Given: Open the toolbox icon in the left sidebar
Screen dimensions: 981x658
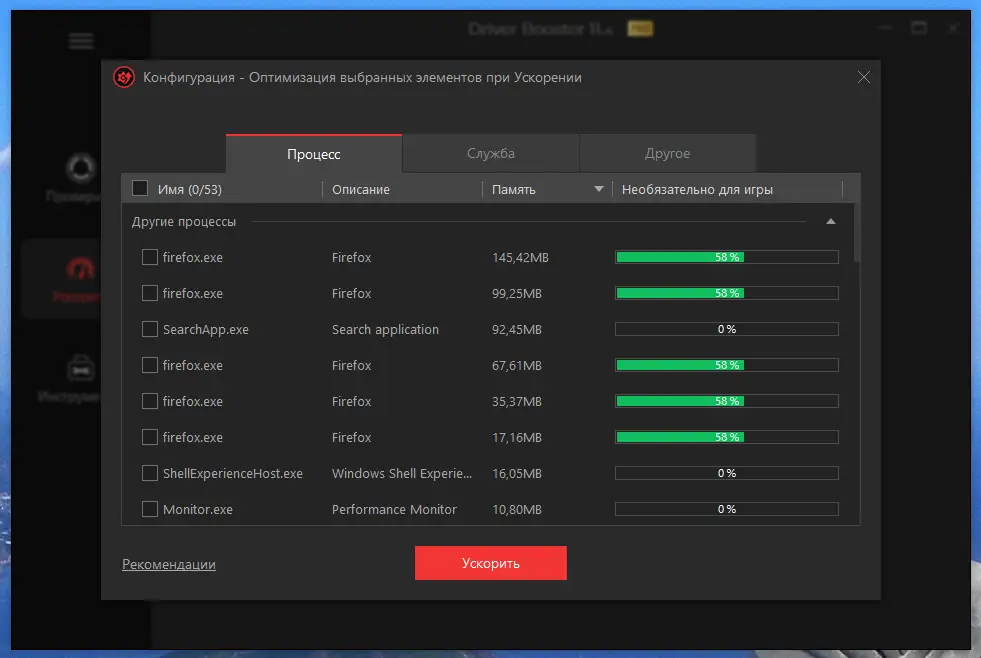Looking at the screenshot, I should tap(81, 369).
